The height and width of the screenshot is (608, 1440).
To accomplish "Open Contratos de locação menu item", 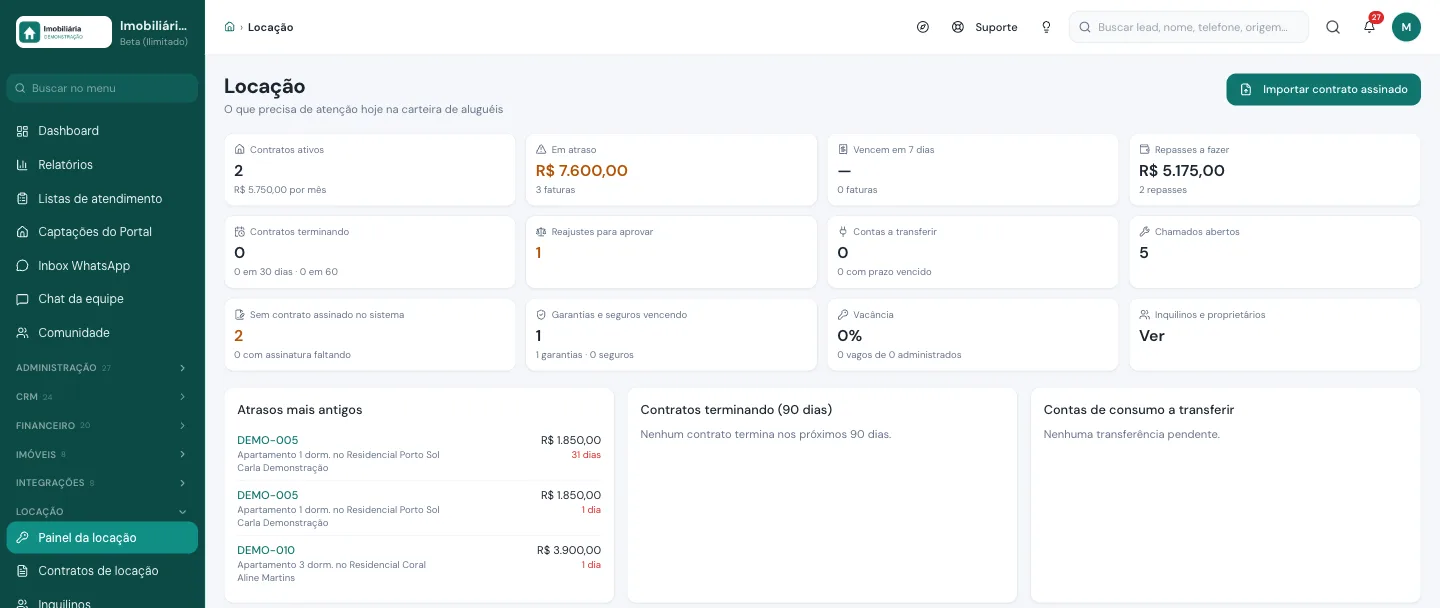I will click(x=101, y=571).
